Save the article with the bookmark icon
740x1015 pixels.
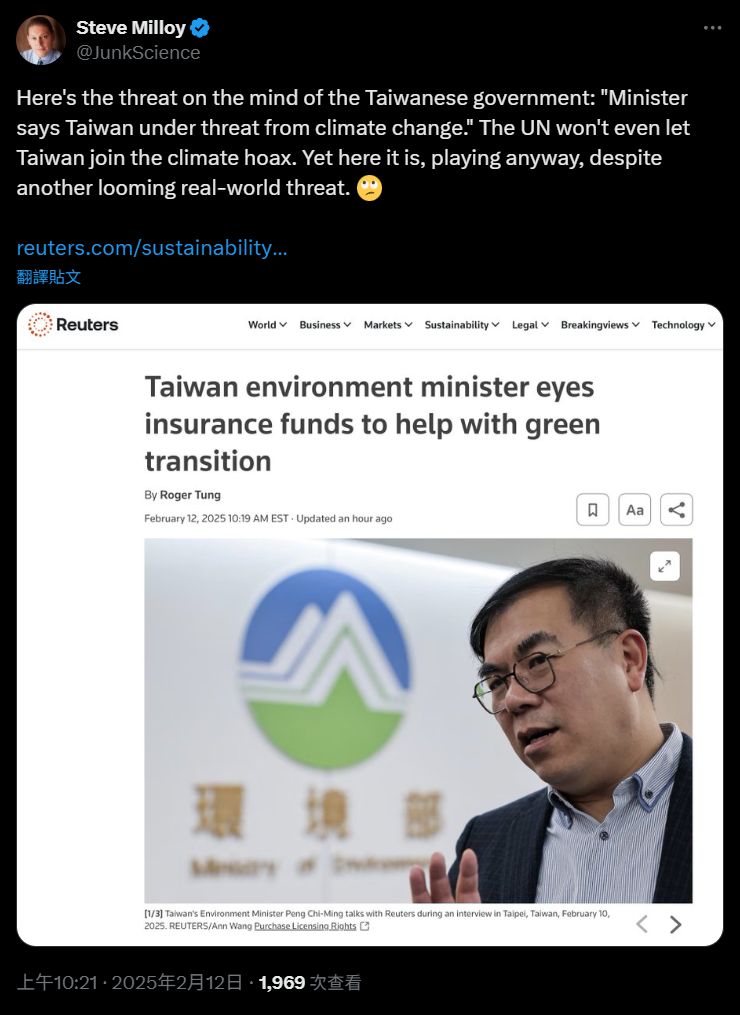(x=592, y=510)
